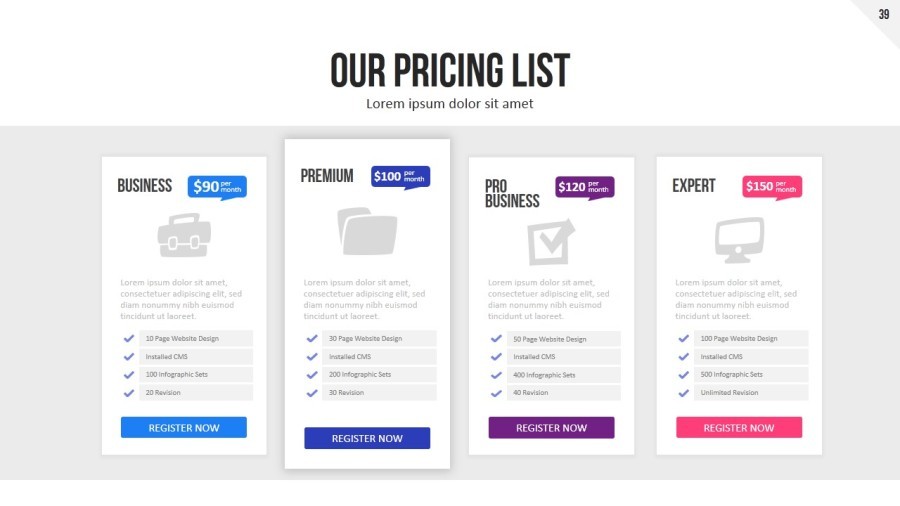Viewport: 900px width, 506px height.
Task: Select the Our Pricing List title
Action: click(x=450, y=71)
